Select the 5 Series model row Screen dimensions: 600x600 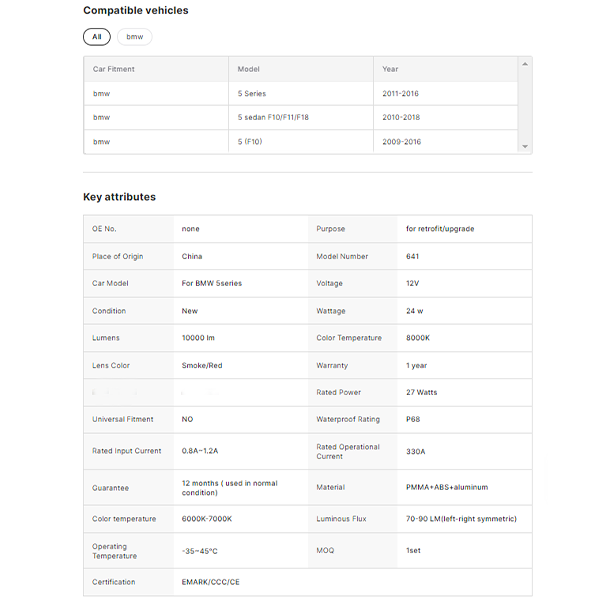click(252, 93)
